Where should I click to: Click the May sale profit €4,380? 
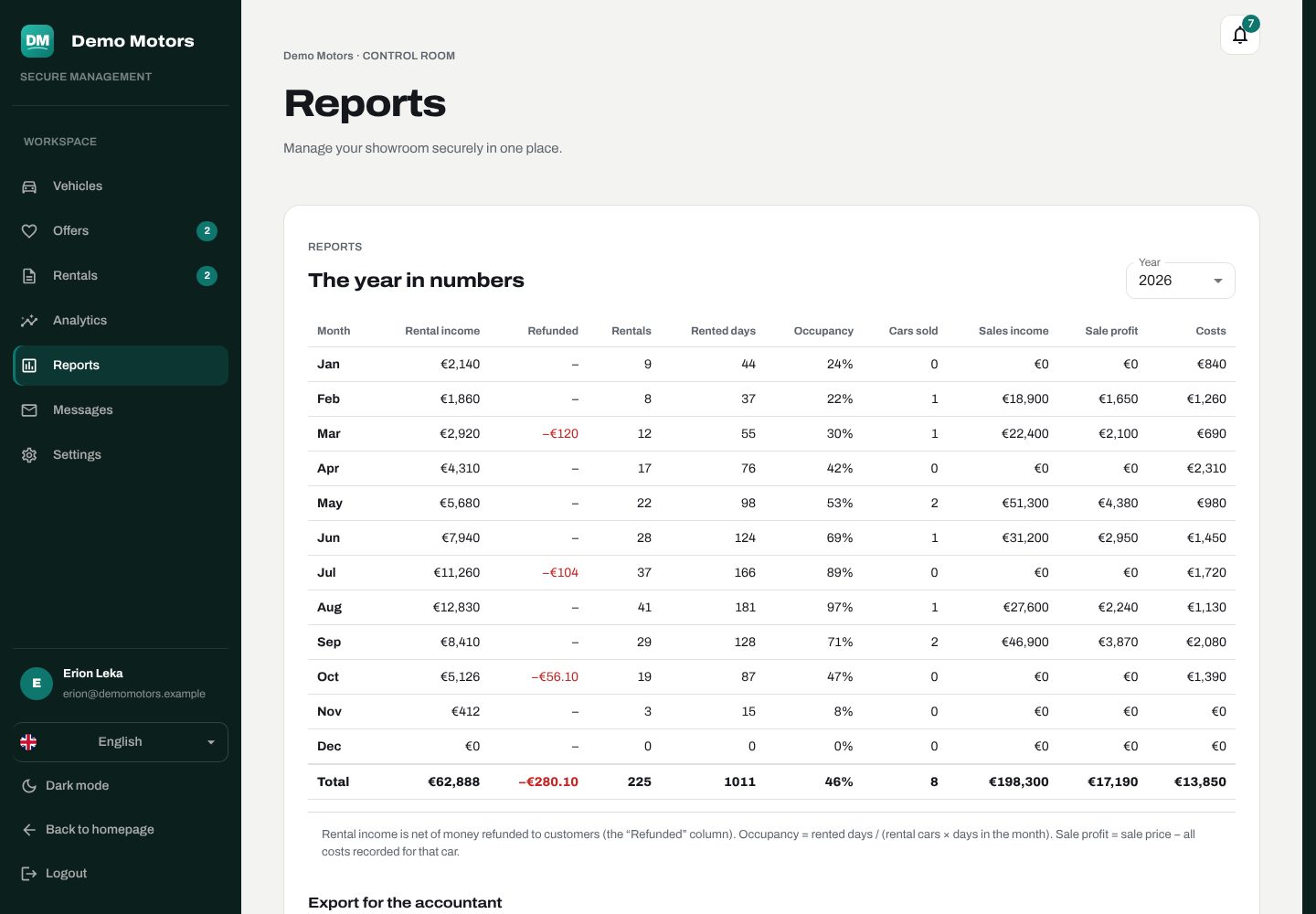pyautogui.click(x=1118, y=504)
